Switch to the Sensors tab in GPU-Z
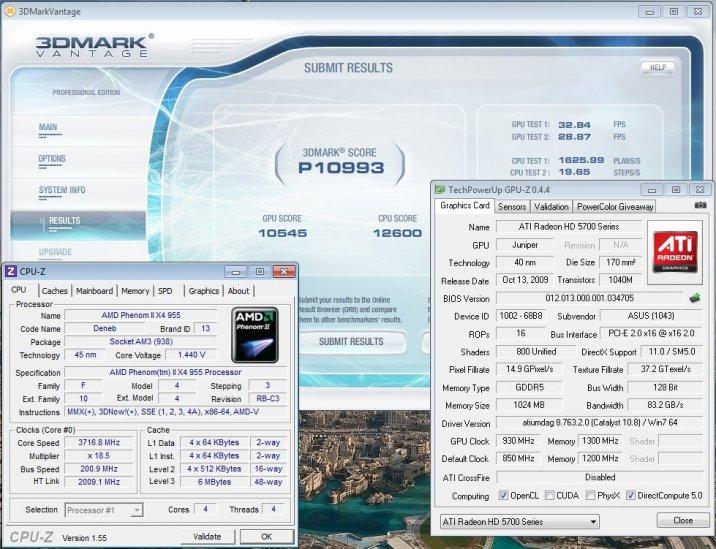Screen dimensions: 716x549 pyautogui.click(x=512, y=207)
